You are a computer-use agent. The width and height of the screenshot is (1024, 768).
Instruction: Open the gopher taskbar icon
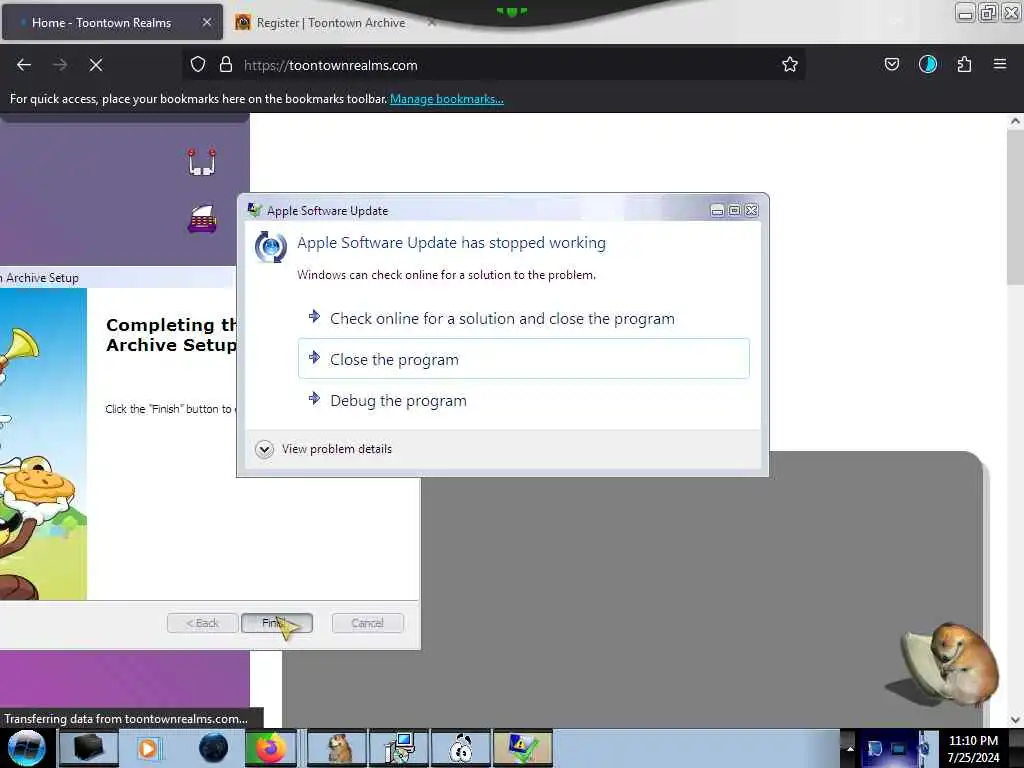tap(338, 748)
